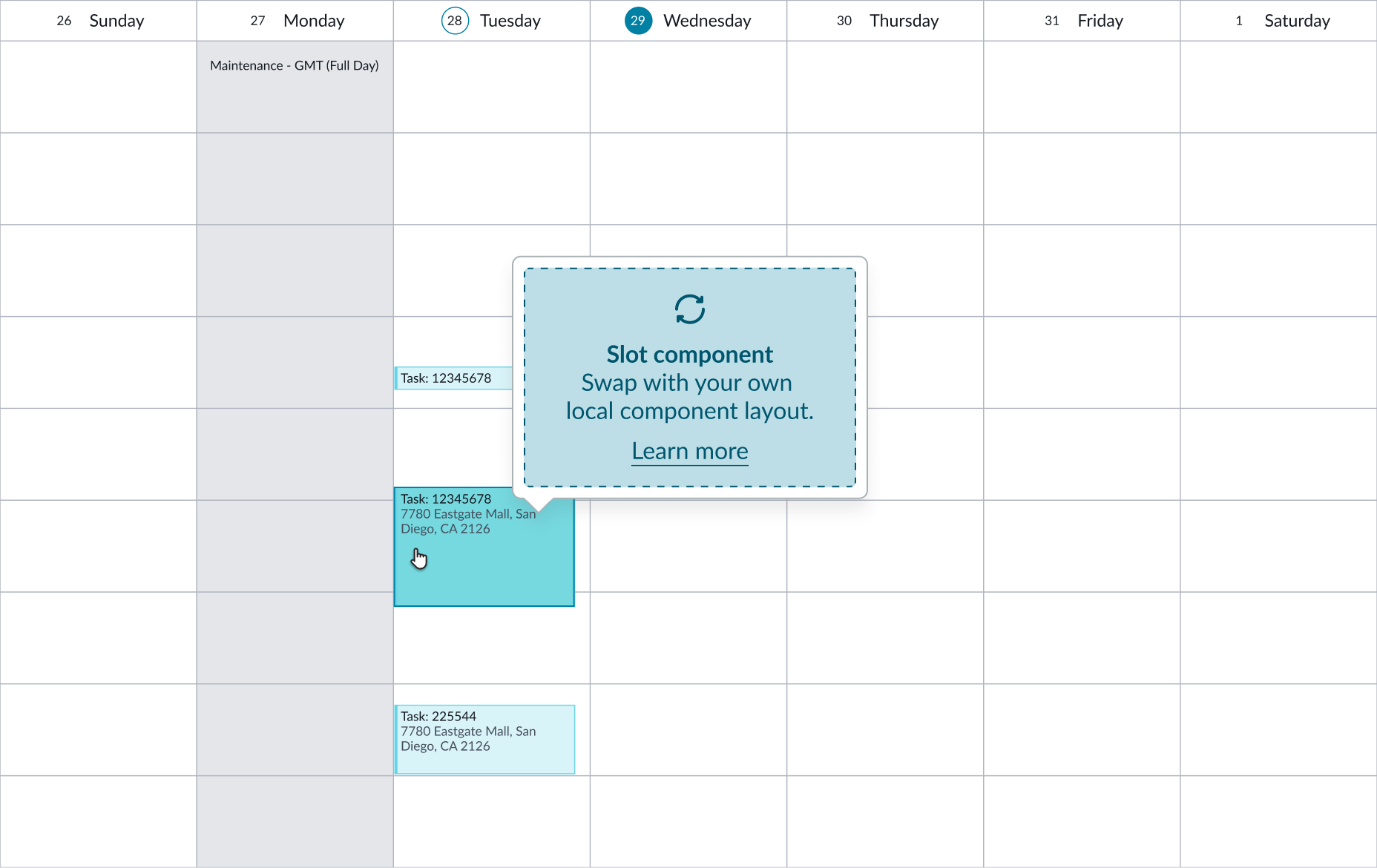
Task: Select the circled date badge 28 on Tuesday
Action: coord(454,21)
